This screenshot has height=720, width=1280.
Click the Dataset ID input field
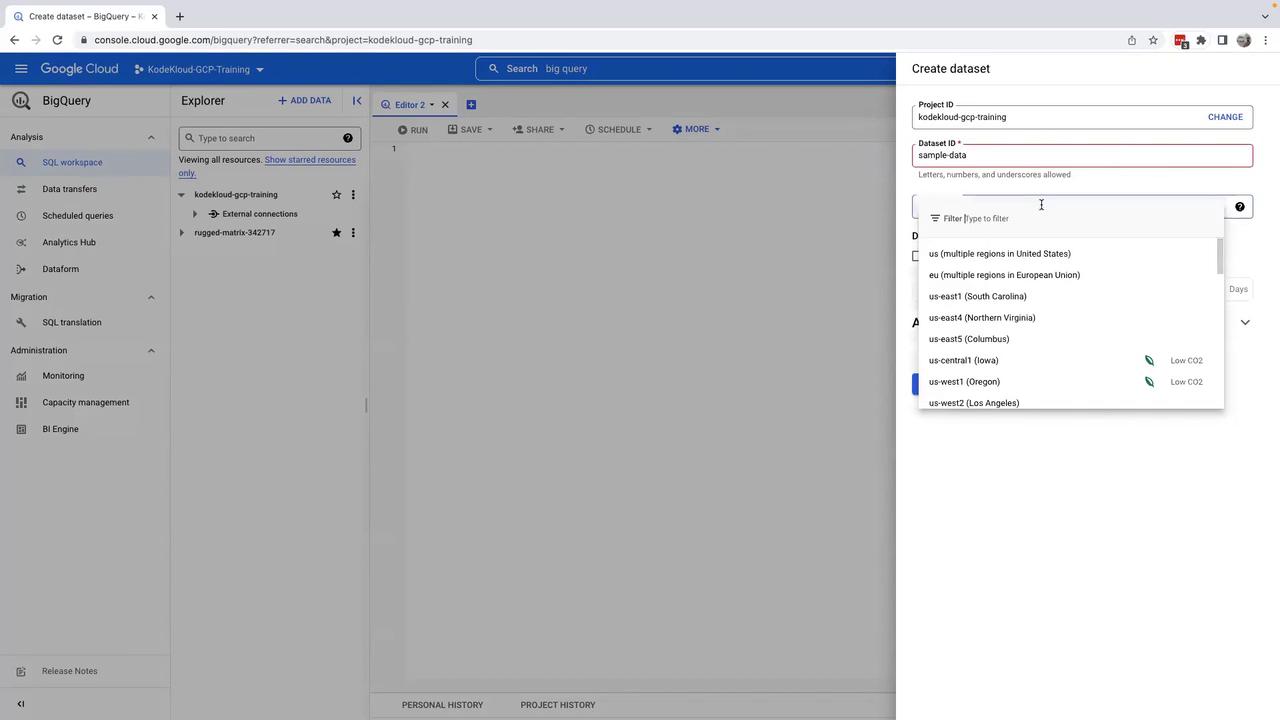click(1082, 155)
